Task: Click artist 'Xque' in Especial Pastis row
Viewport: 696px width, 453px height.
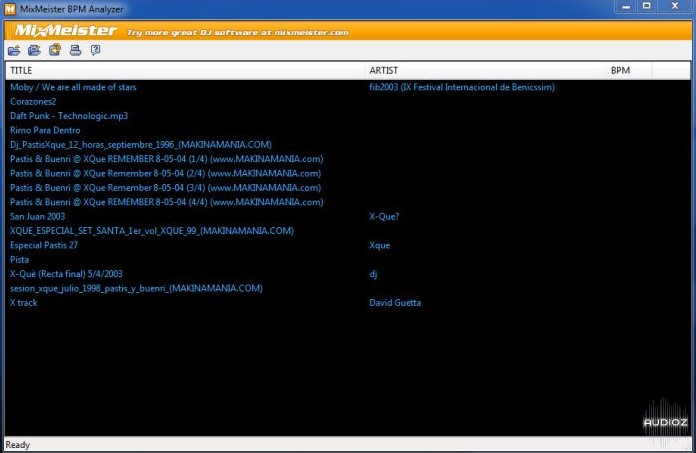Action: 380,245
